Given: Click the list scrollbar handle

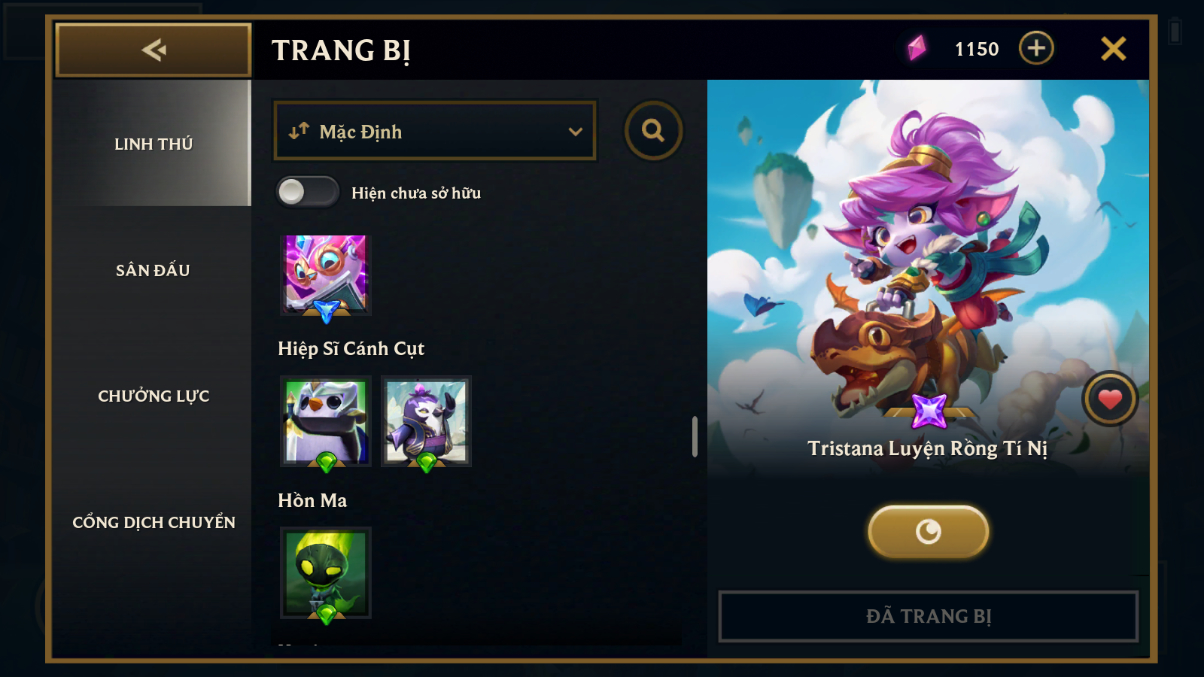Looking at the screenshot, I should [x=695, y=437].
